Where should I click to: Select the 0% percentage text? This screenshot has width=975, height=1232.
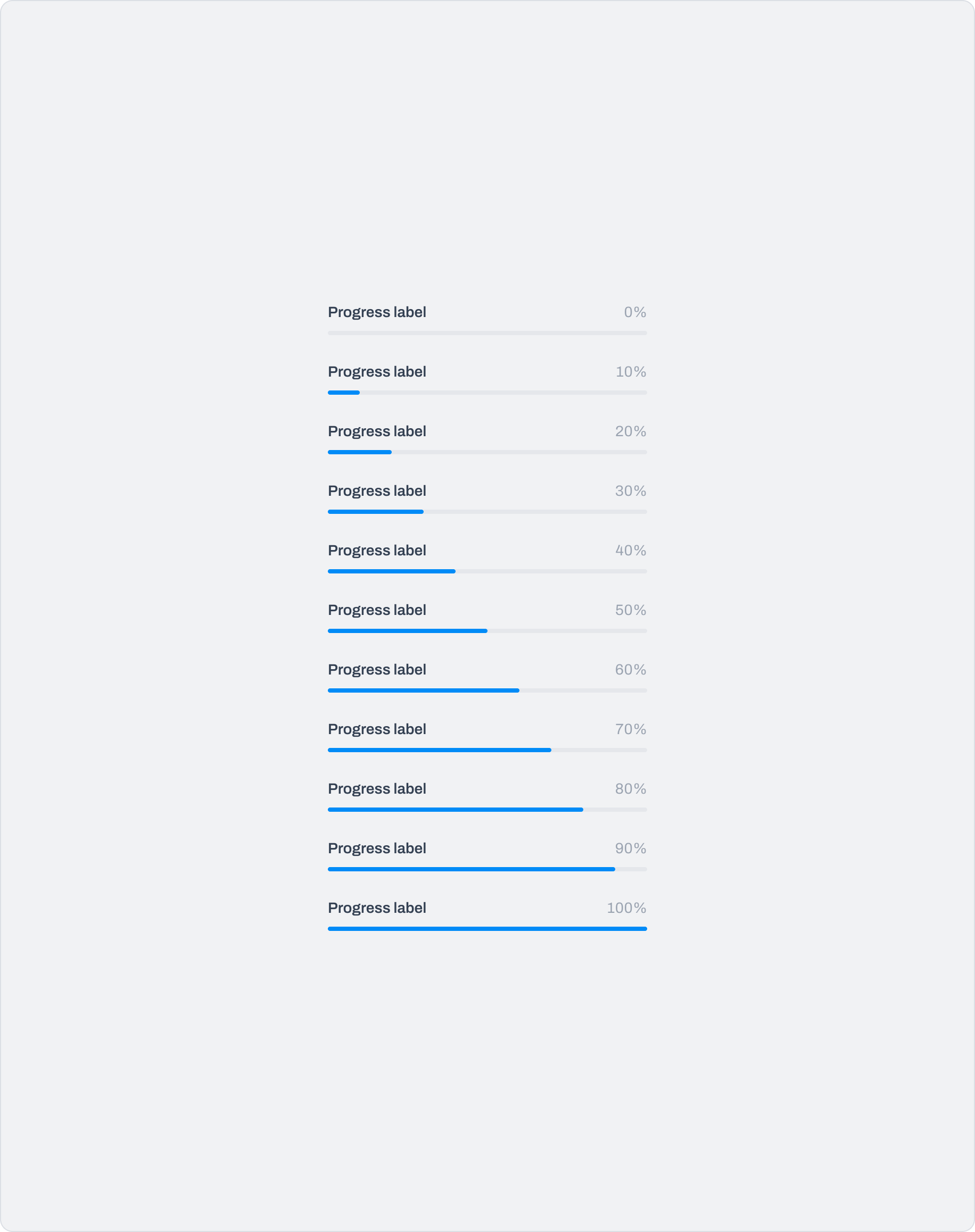pyautogui.click(x=635, y=312)
